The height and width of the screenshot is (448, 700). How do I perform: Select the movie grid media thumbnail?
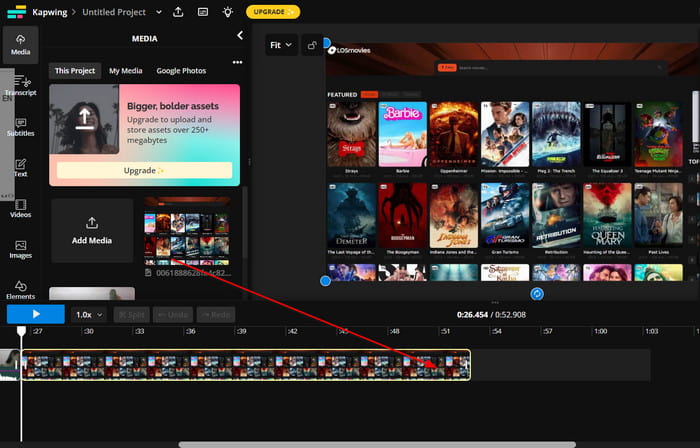point(188,231)
